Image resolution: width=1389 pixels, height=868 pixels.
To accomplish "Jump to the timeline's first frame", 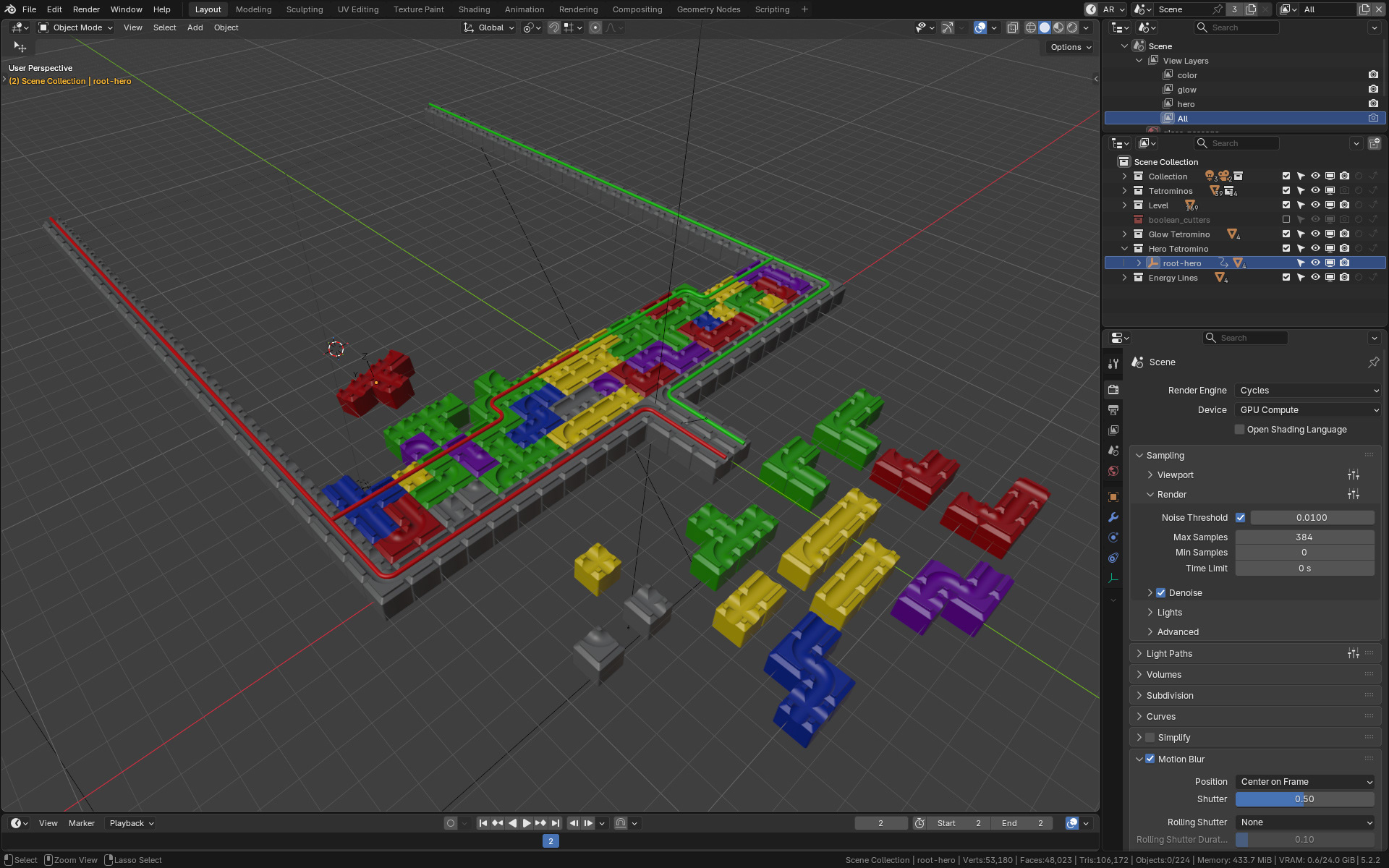I will (483, 823).
